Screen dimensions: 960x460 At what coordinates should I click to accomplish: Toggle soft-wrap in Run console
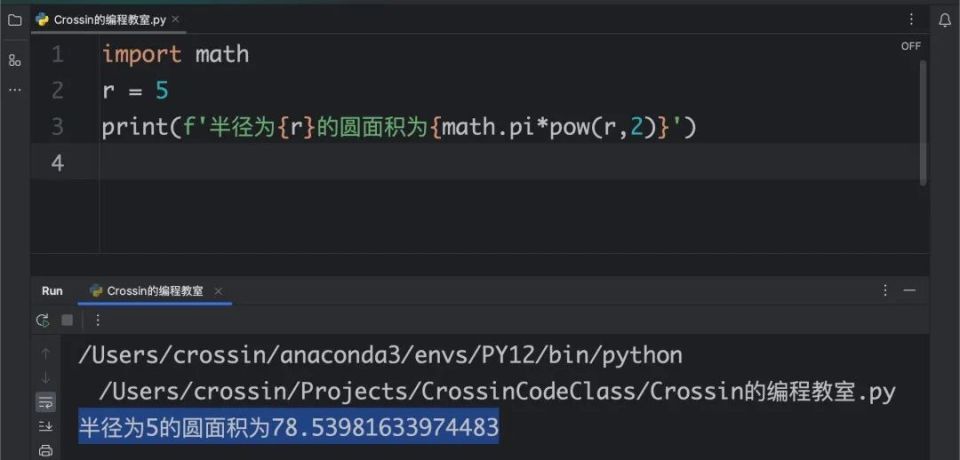(x=45, y=402)
